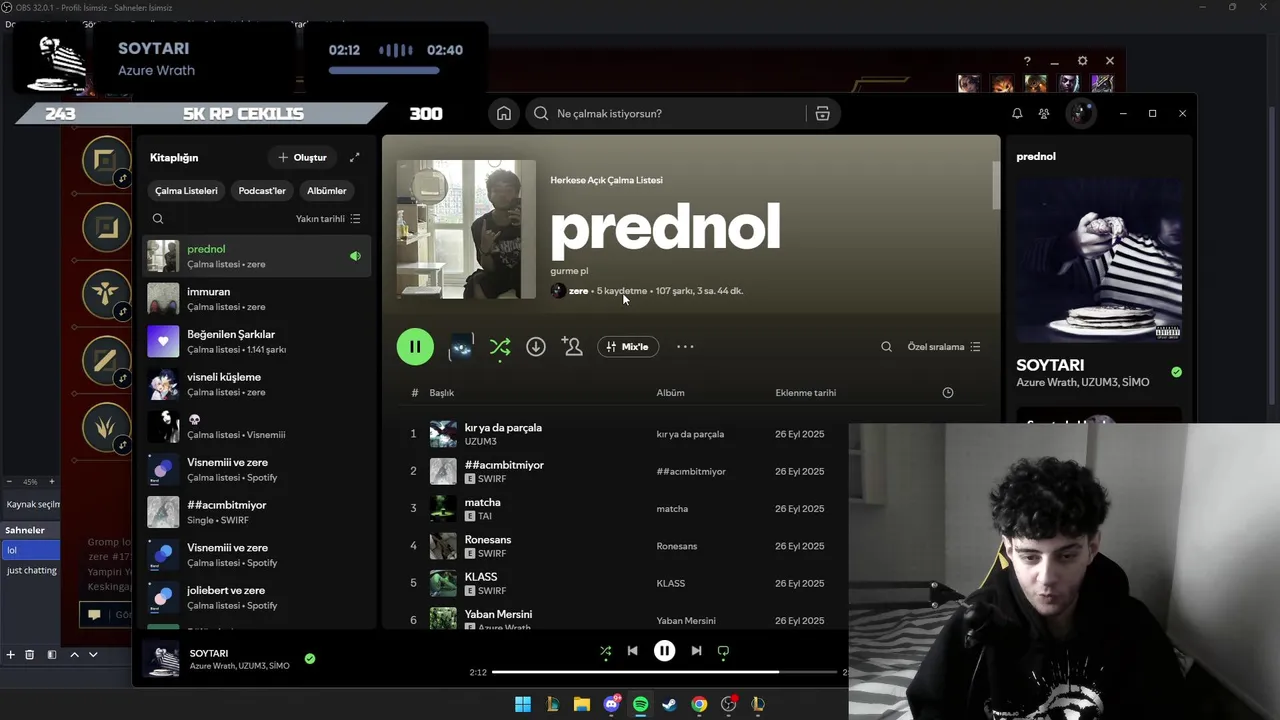Open immuran playlist in library

(257, 299)
